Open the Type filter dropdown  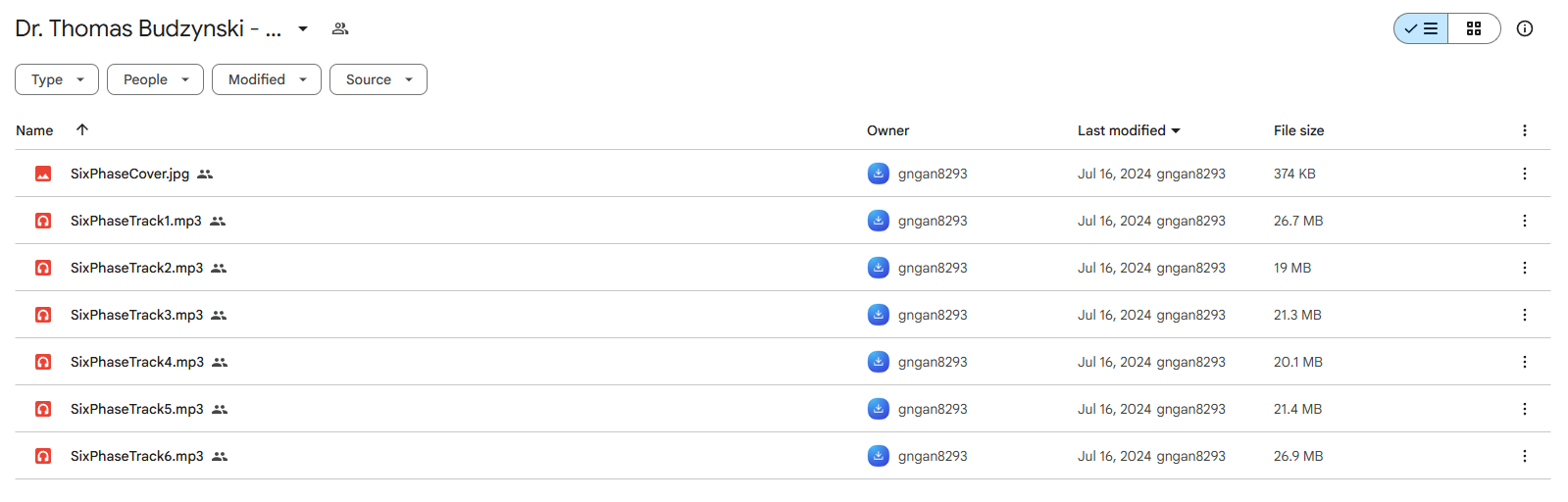tap(57, 79)
